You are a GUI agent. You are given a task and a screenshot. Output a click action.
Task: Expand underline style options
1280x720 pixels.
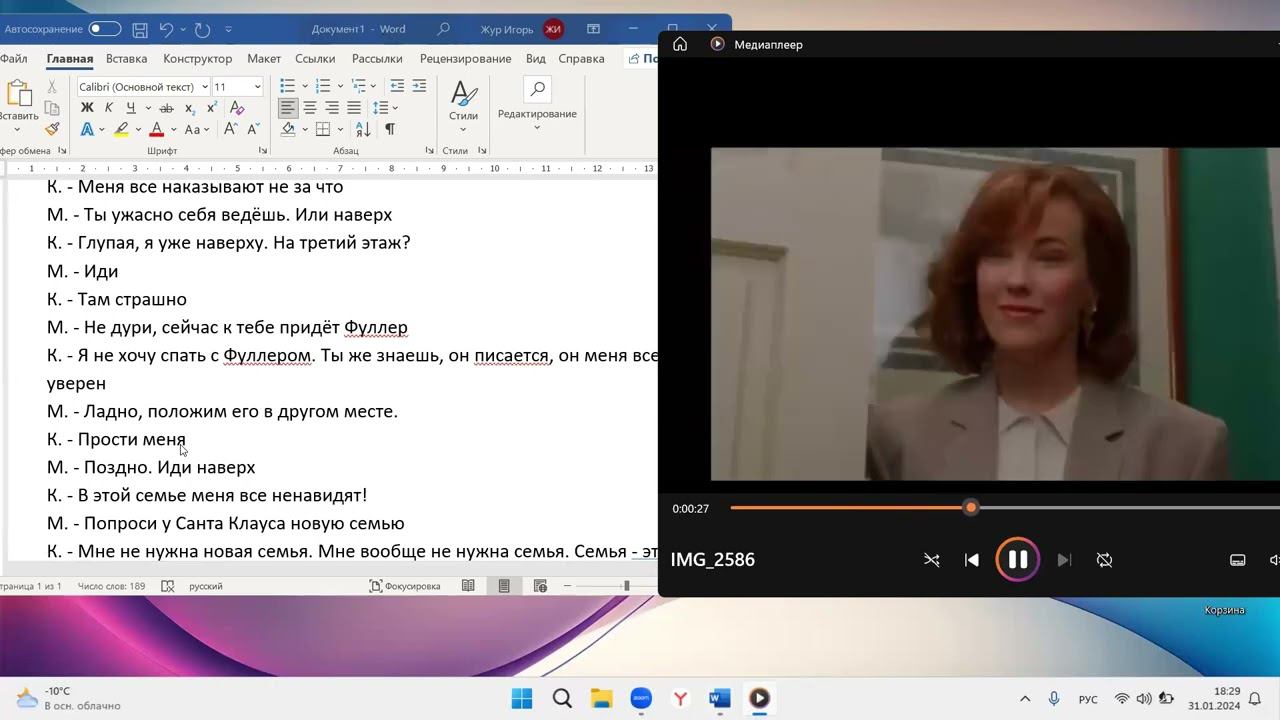tap(148, 108)
